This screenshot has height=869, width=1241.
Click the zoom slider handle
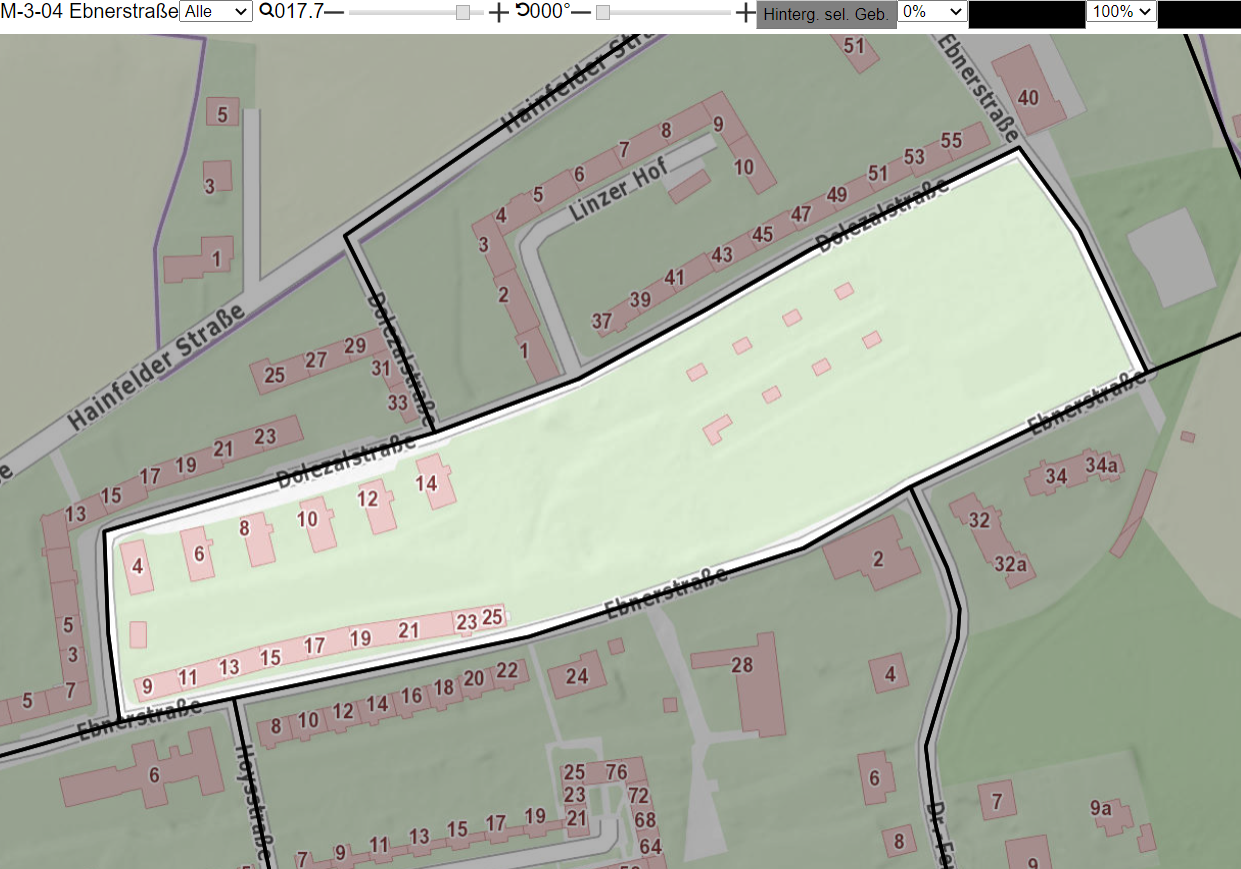[463, 12]
